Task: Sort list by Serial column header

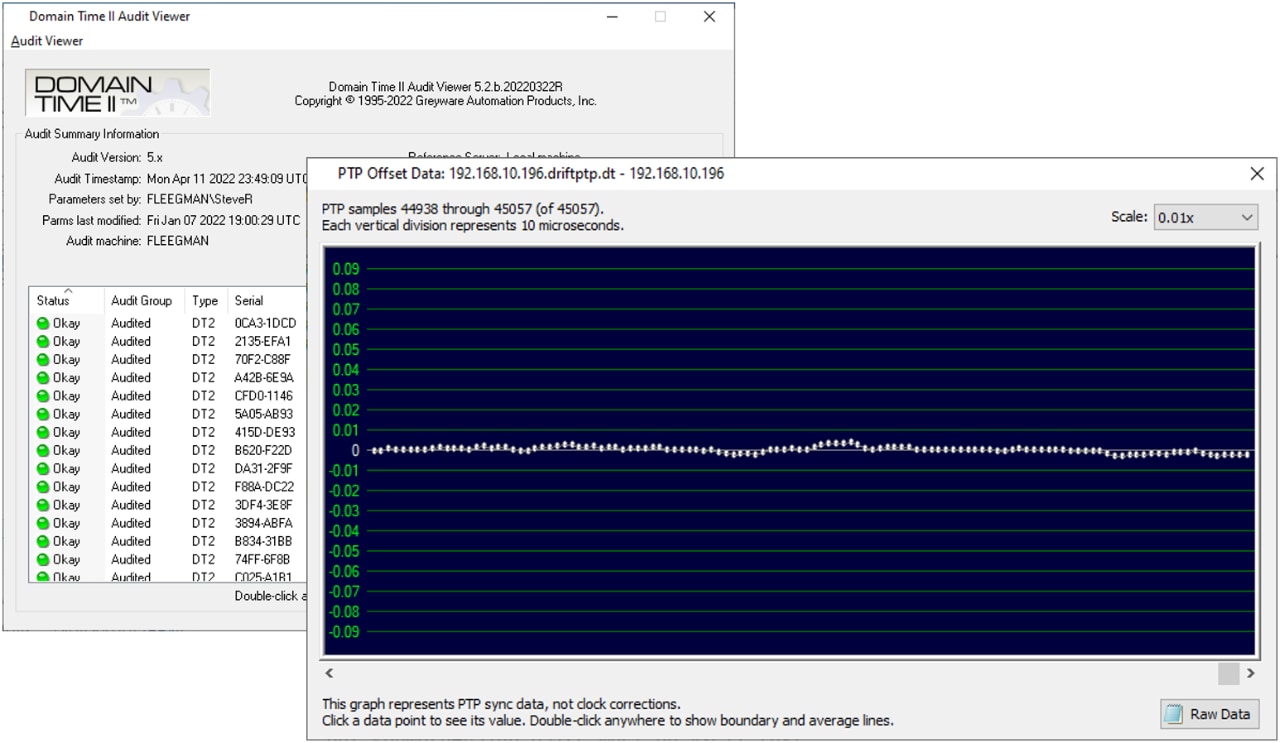Action: [249, 301]
